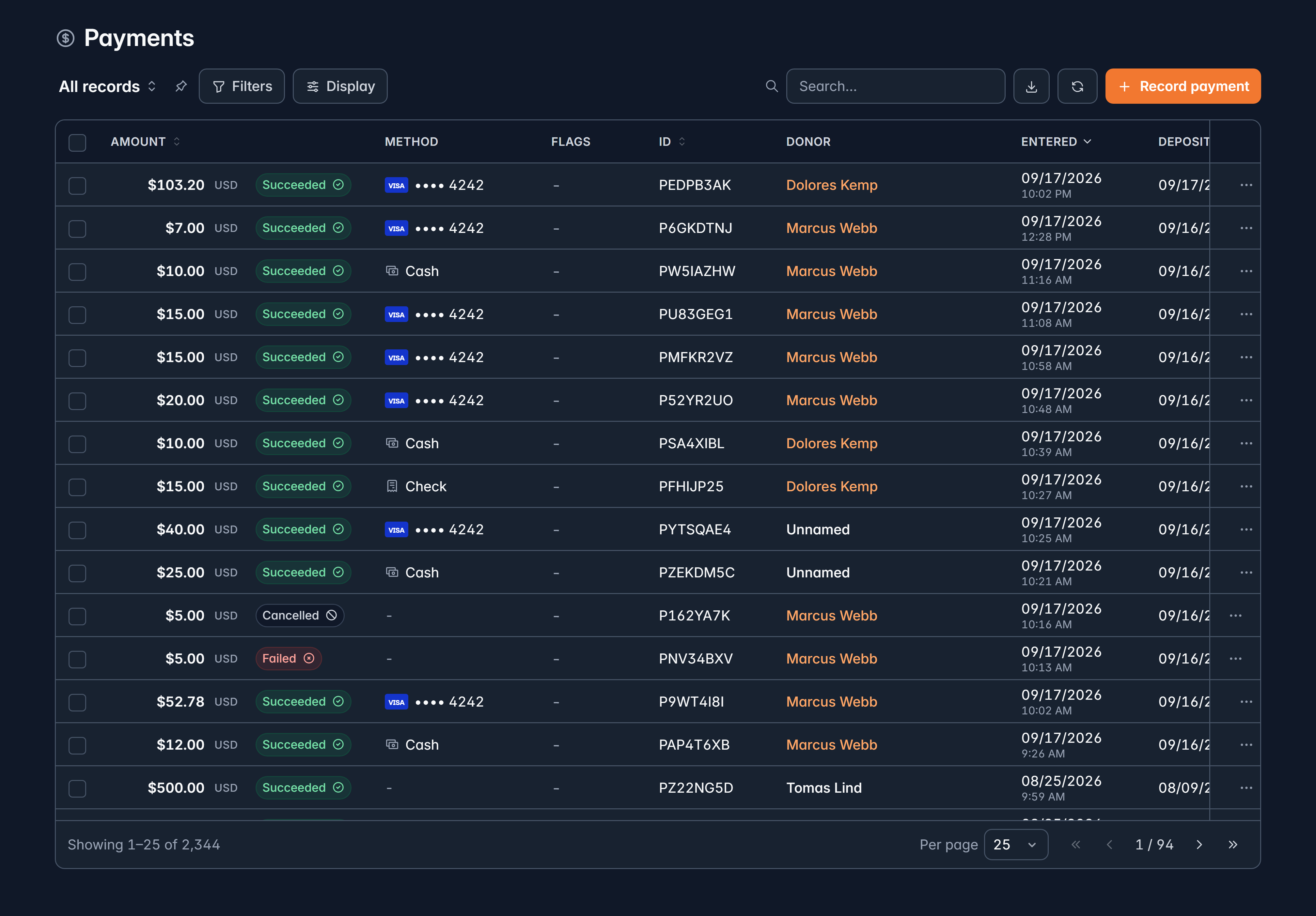Sort by the AMOUNT column header
Screen dimensions: 1316x916
[145, 142]
